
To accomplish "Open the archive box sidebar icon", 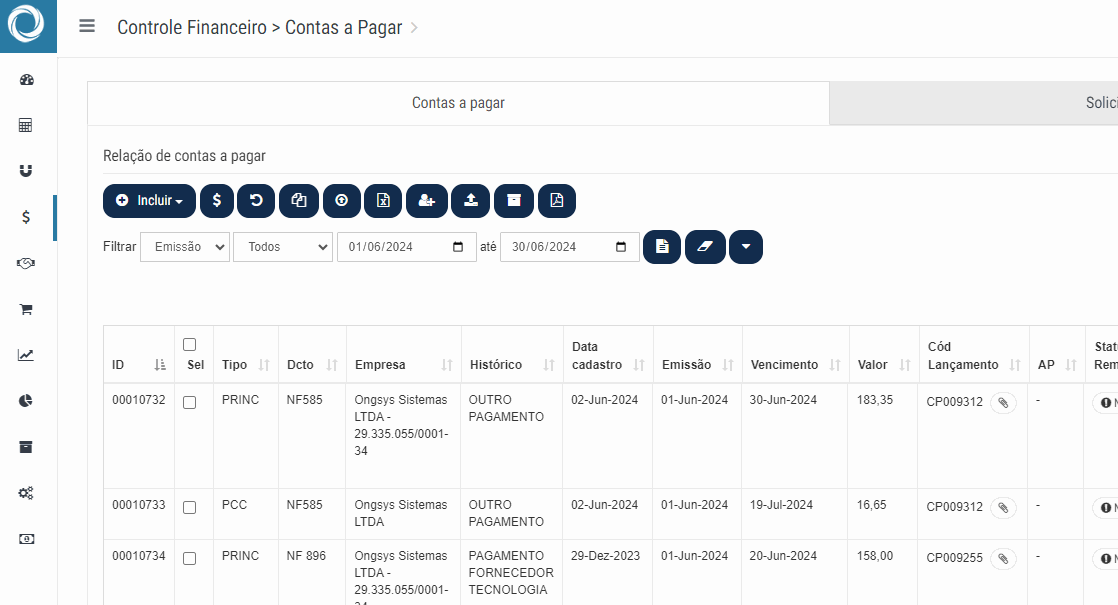I will [x=26, y=447].
